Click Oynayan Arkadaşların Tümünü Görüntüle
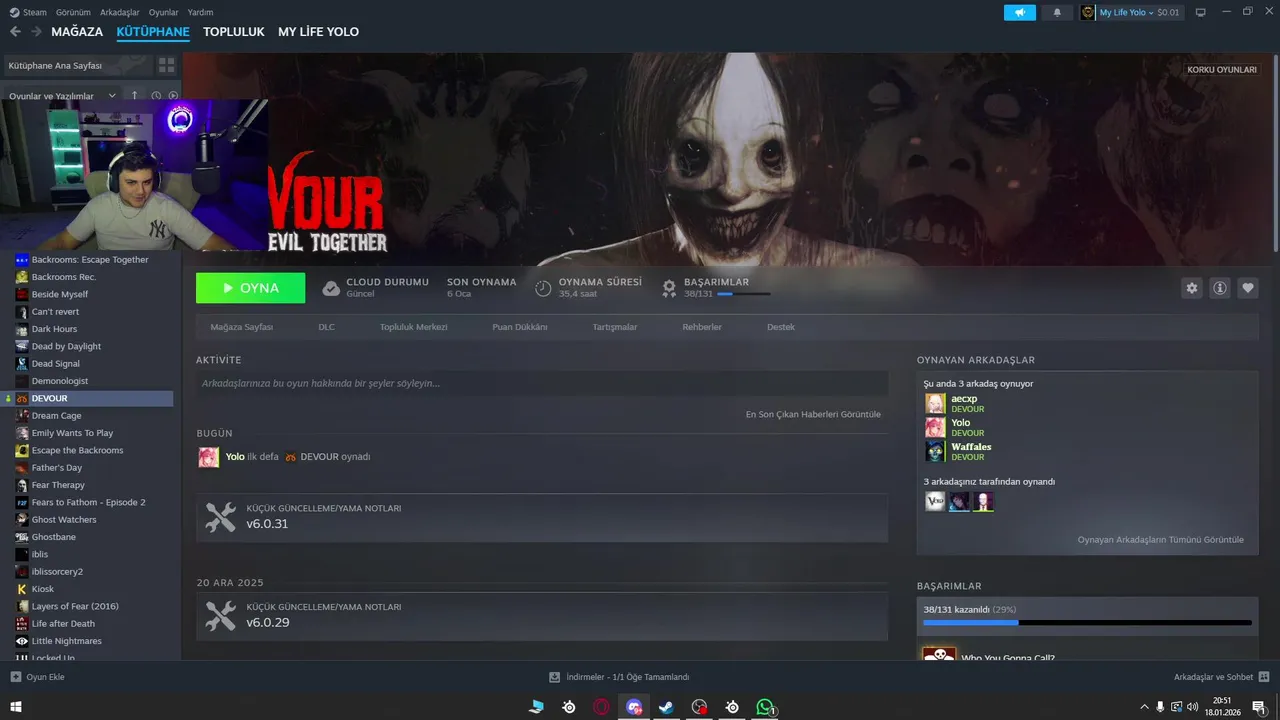 (1161, 539)
